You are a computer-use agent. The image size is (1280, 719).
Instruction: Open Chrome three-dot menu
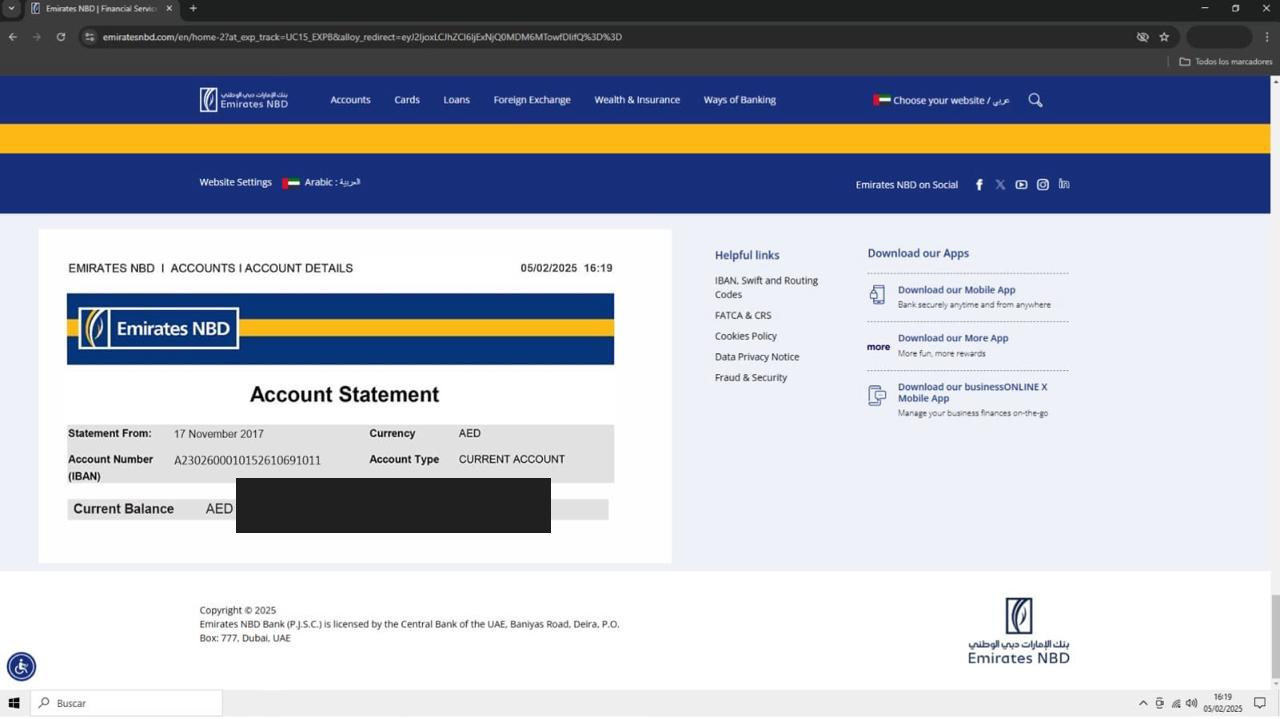click(1267, 37)
